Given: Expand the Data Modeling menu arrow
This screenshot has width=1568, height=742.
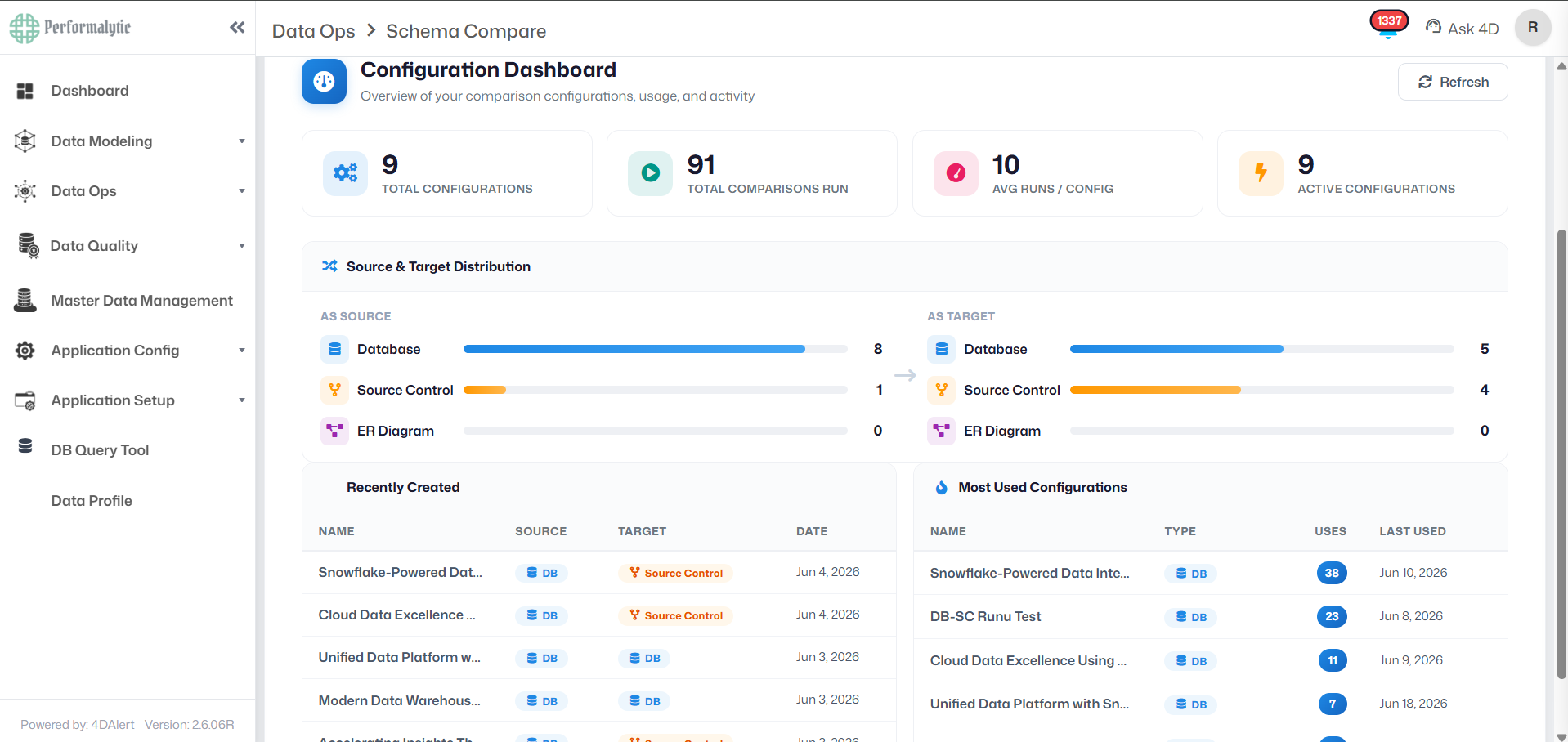Looking at the screenshot, I should (242, 141).
